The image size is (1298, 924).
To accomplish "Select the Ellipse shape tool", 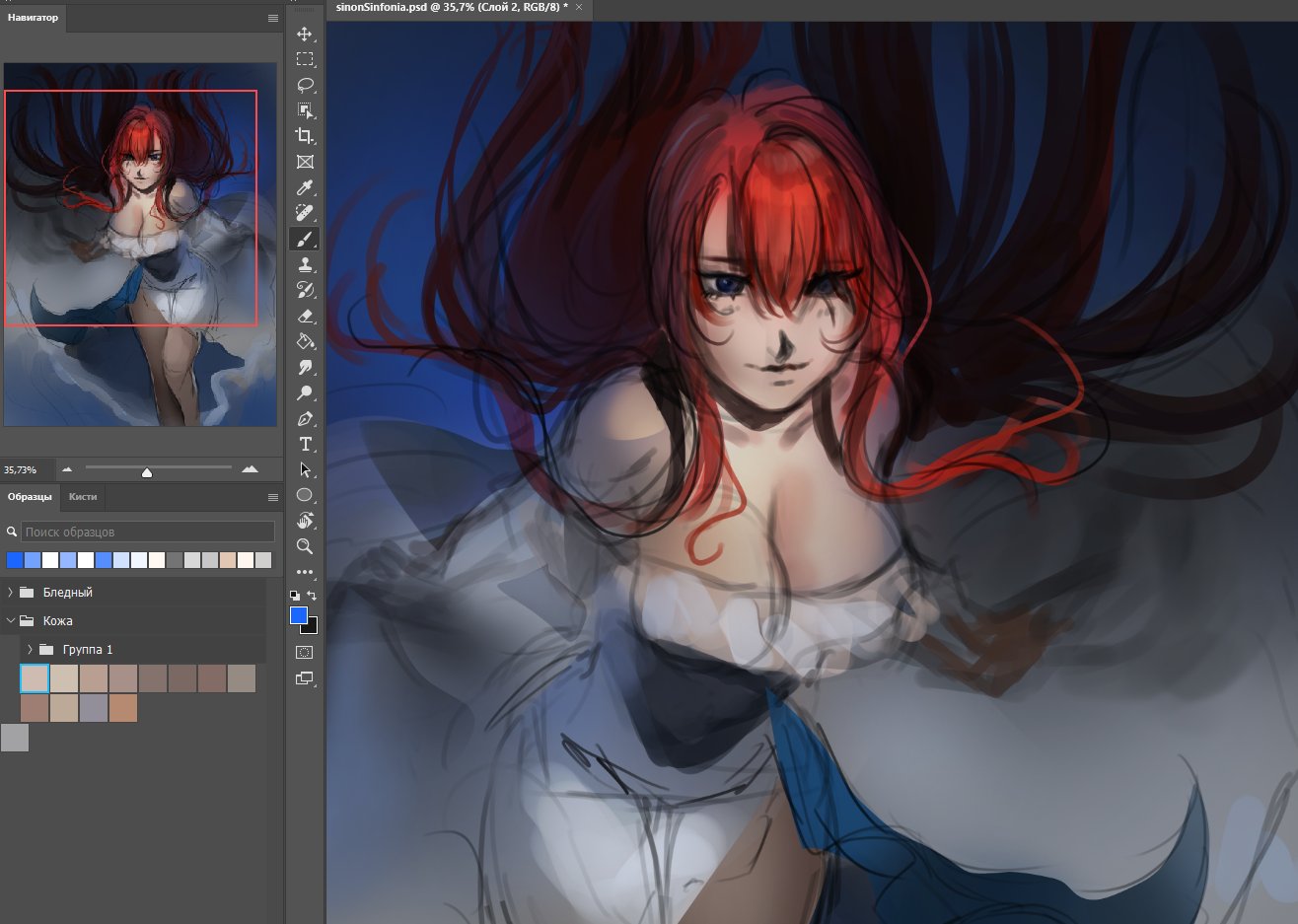I will pyautogui.click(x=305, y=495).
